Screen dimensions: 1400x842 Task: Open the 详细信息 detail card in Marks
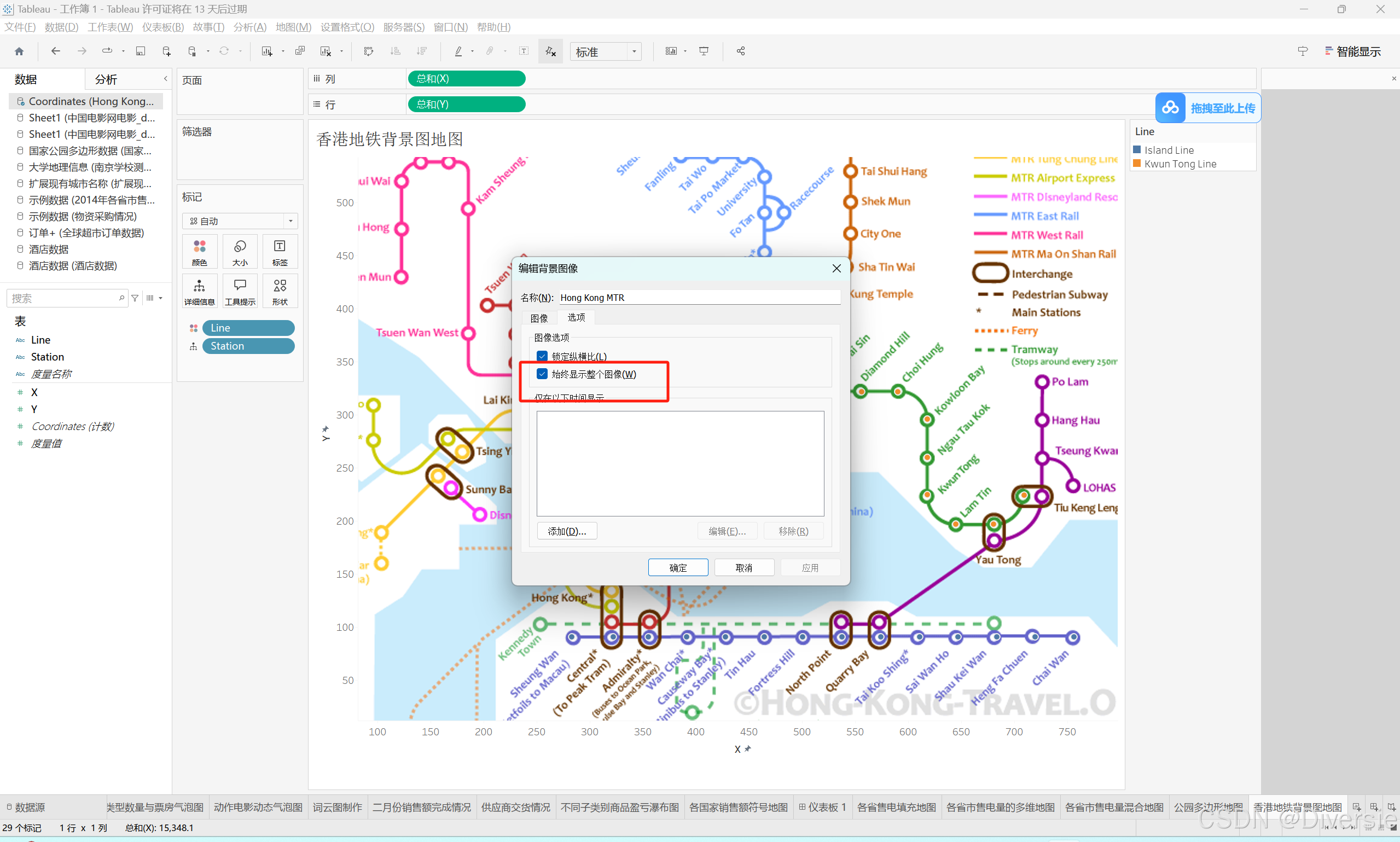200,291
